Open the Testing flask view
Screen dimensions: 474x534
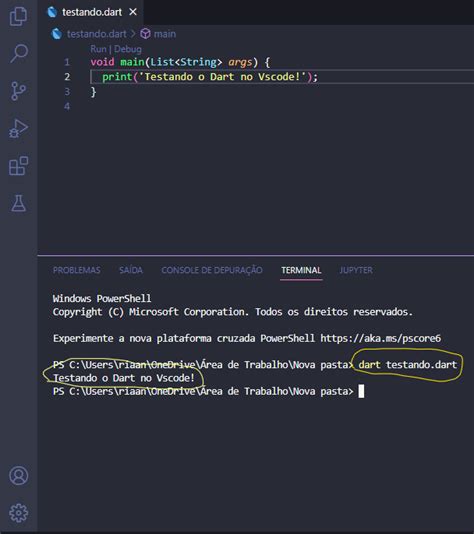coord(19,203)
